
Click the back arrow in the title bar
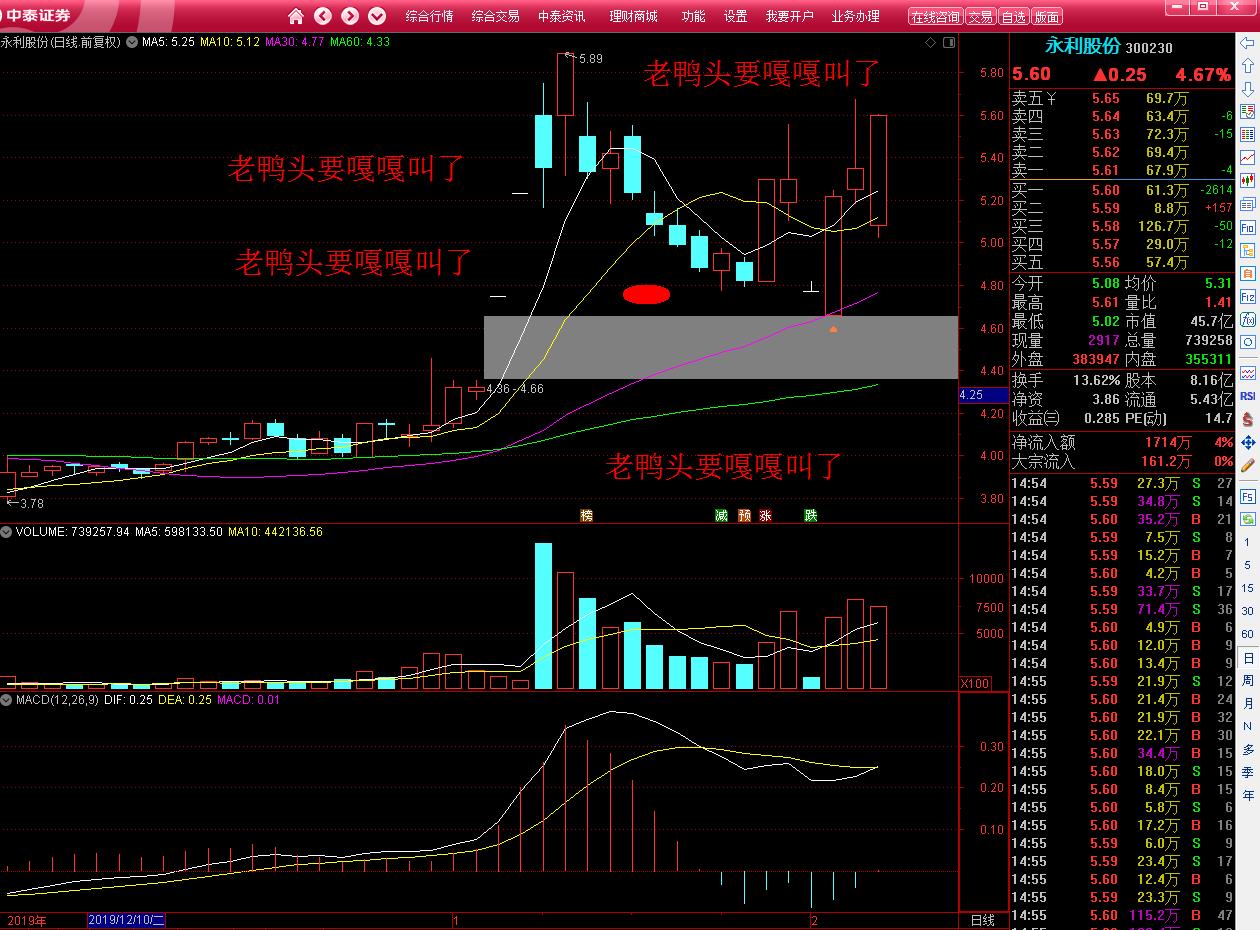(x=323, y=16)
